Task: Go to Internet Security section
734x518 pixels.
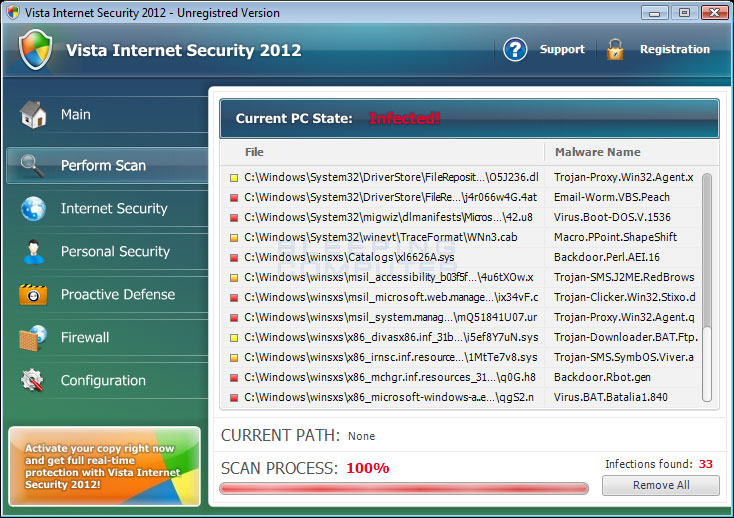Action: click(107, 208)
